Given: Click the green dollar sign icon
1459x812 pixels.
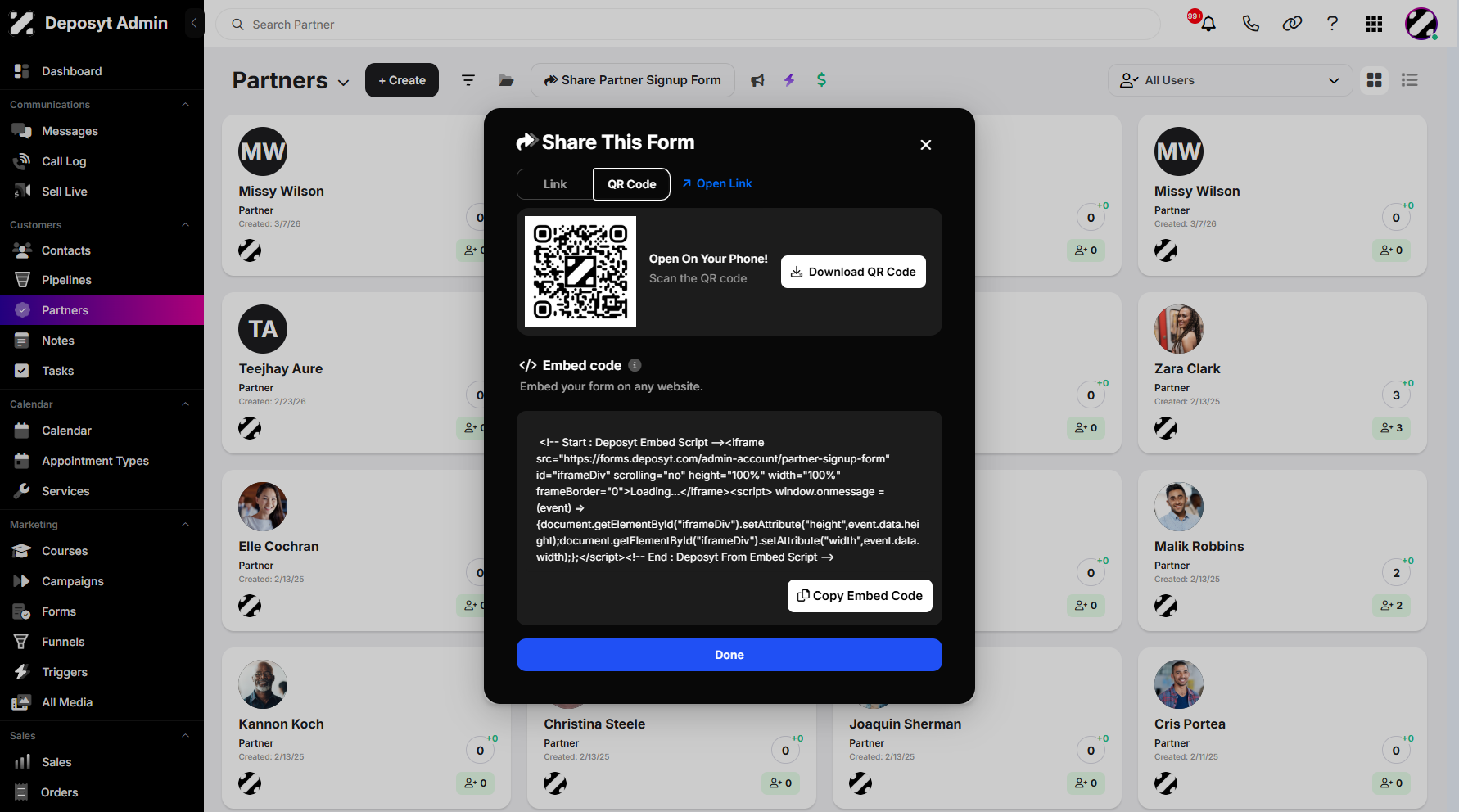Looking at the screenshot, I should [821, 80].
